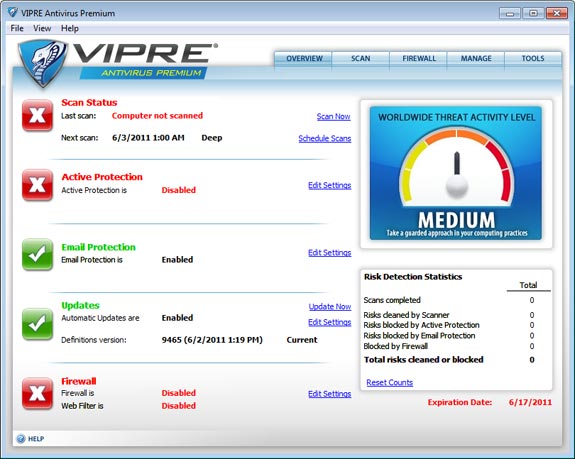Screen dimensions: 575x459
Task: Click 'Blocked by Firewall' row
Action: pos(449,346)
